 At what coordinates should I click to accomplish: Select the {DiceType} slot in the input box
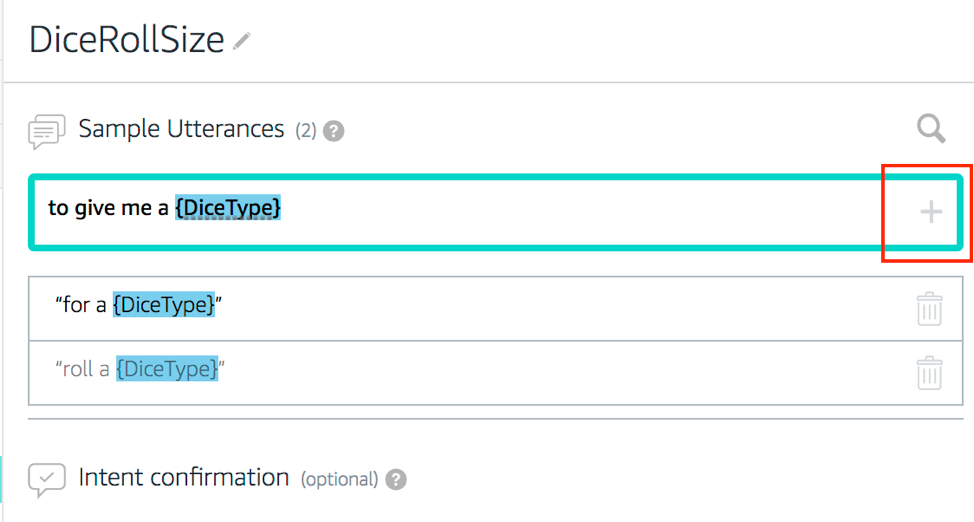tap(228, 208)
